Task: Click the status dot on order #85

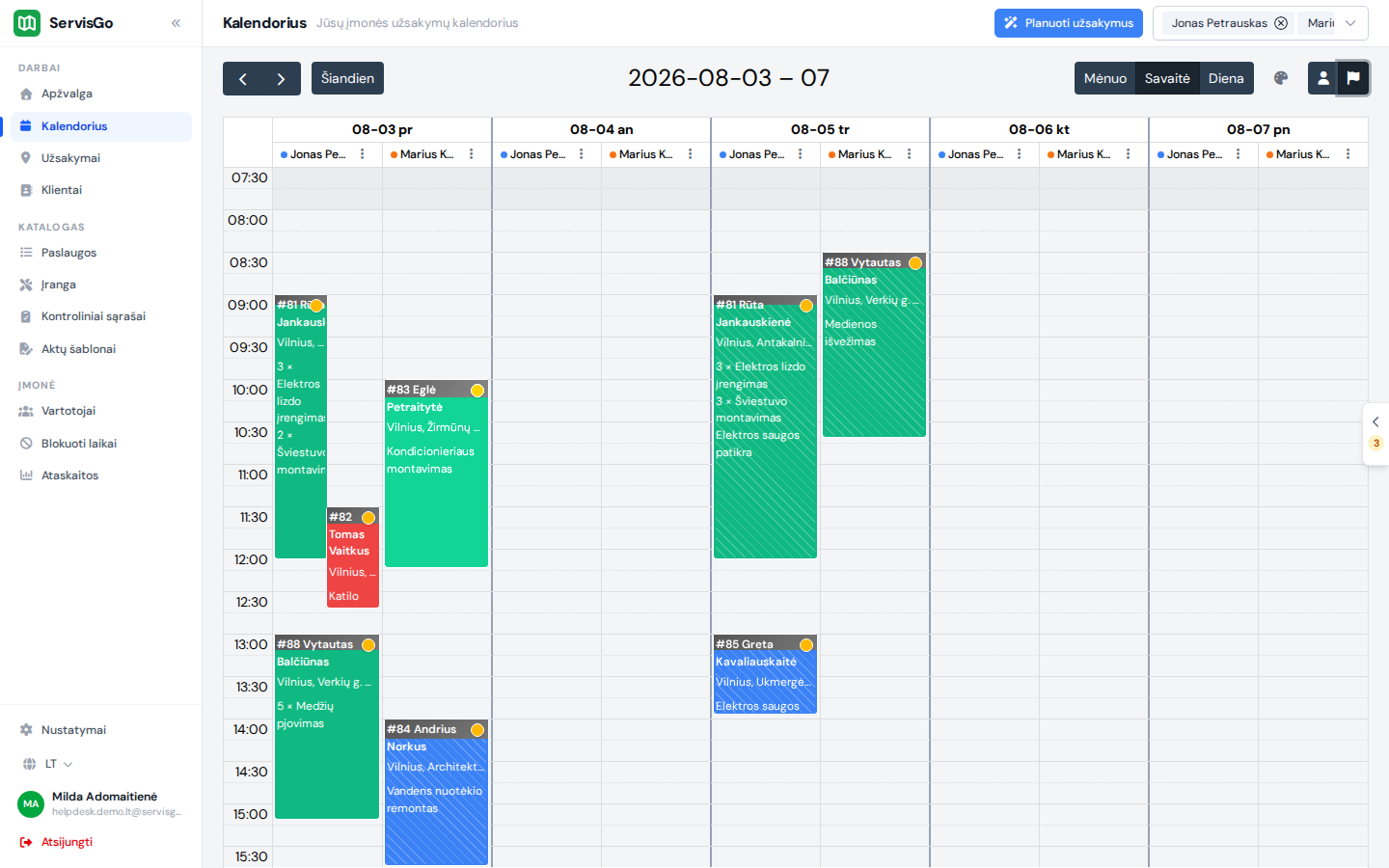Action: pos(806,645)
